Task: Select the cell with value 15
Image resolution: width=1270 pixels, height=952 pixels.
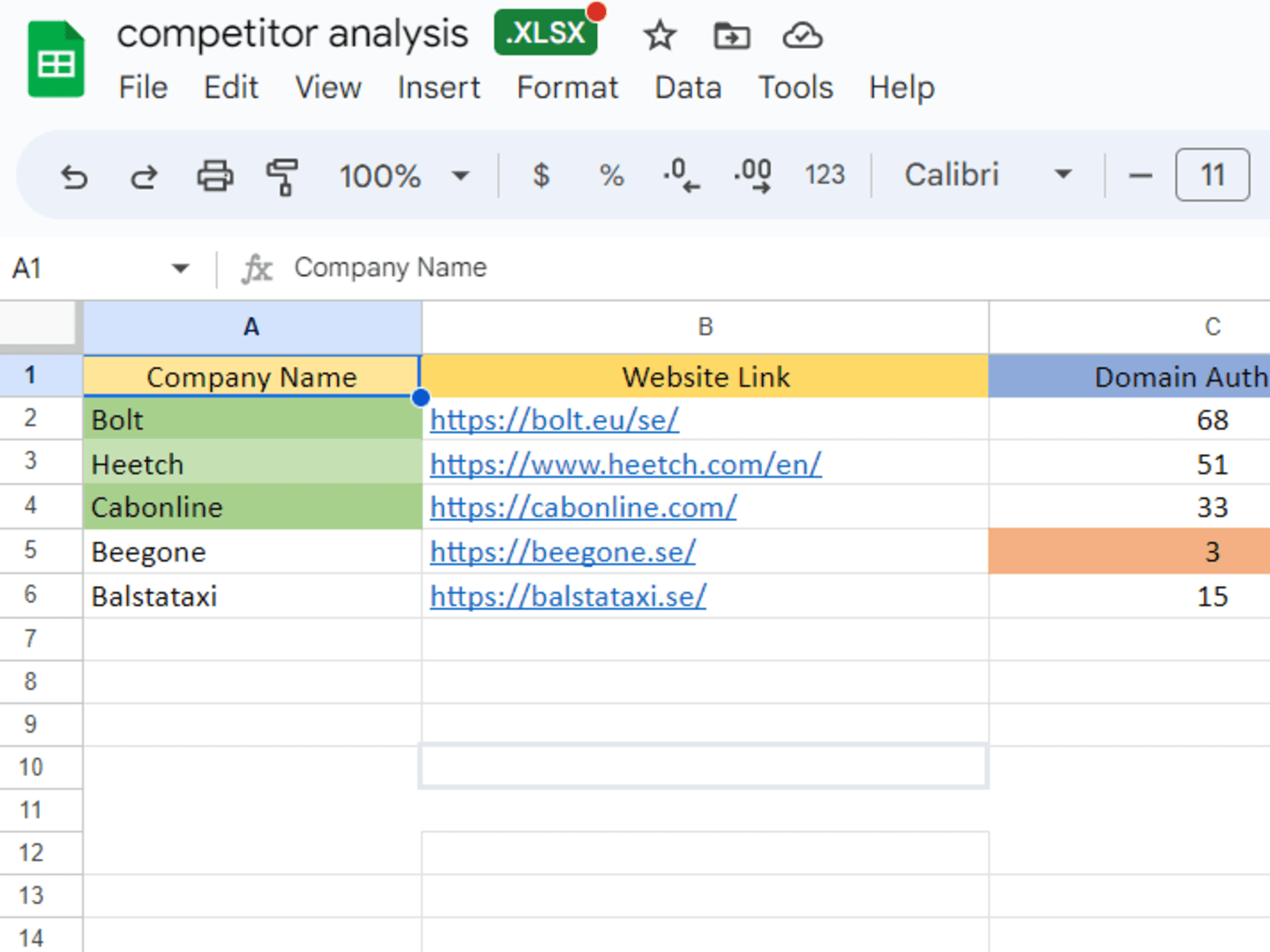Action: pos(1130,596)
